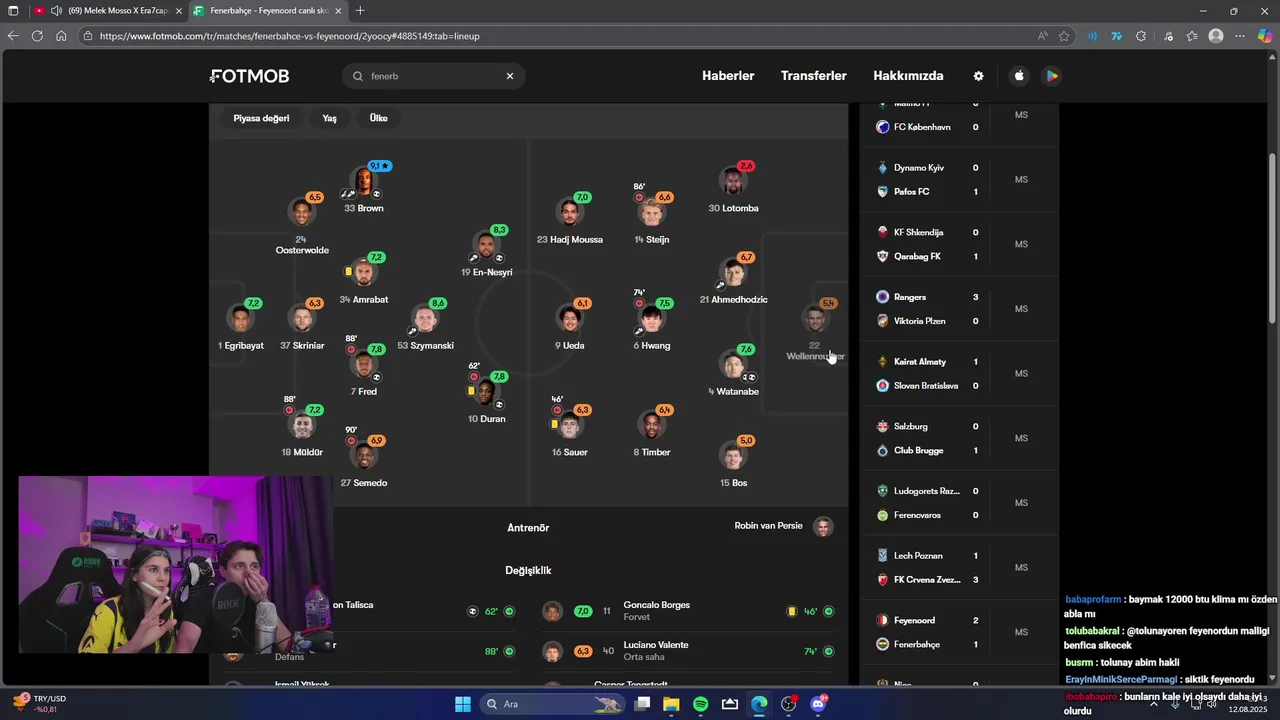Open the Edge Copilot icon
The image size is (1280, 720).
click(x=1265, y=36)
